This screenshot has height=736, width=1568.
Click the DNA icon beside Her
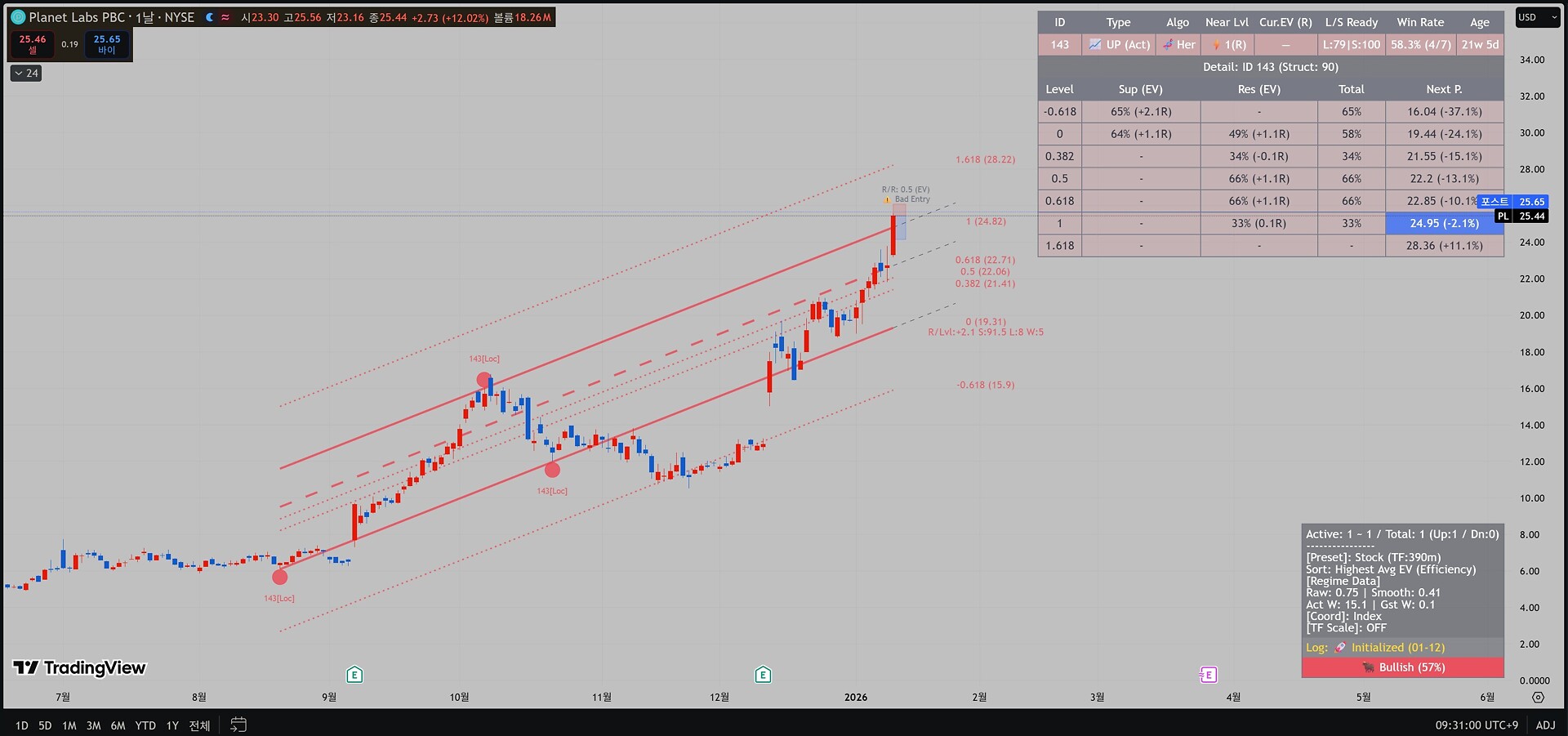(1168, 45)
